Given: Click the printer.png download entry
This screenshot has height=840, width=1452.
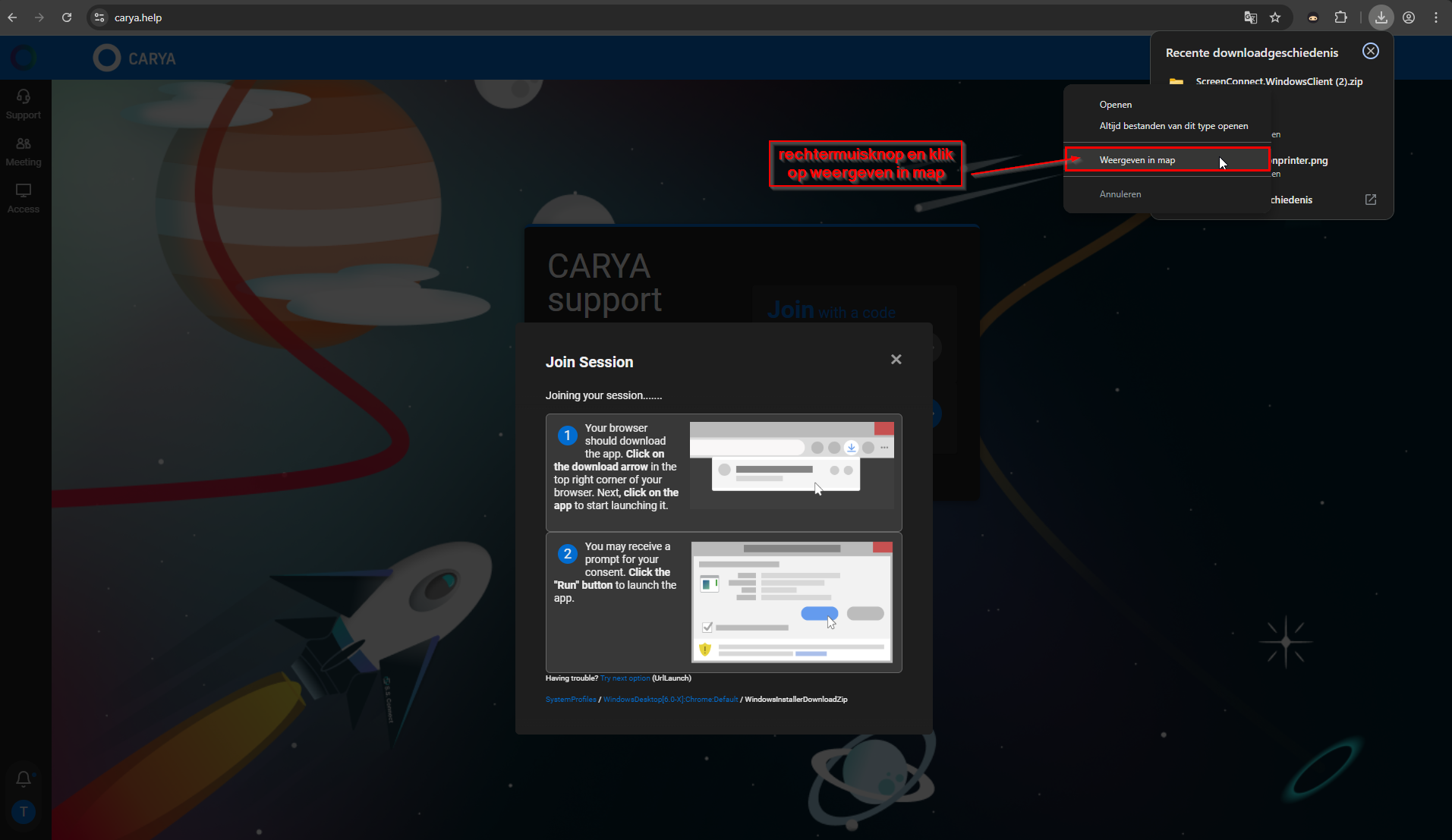Looking at the screenshot, I should point(1299,161).
